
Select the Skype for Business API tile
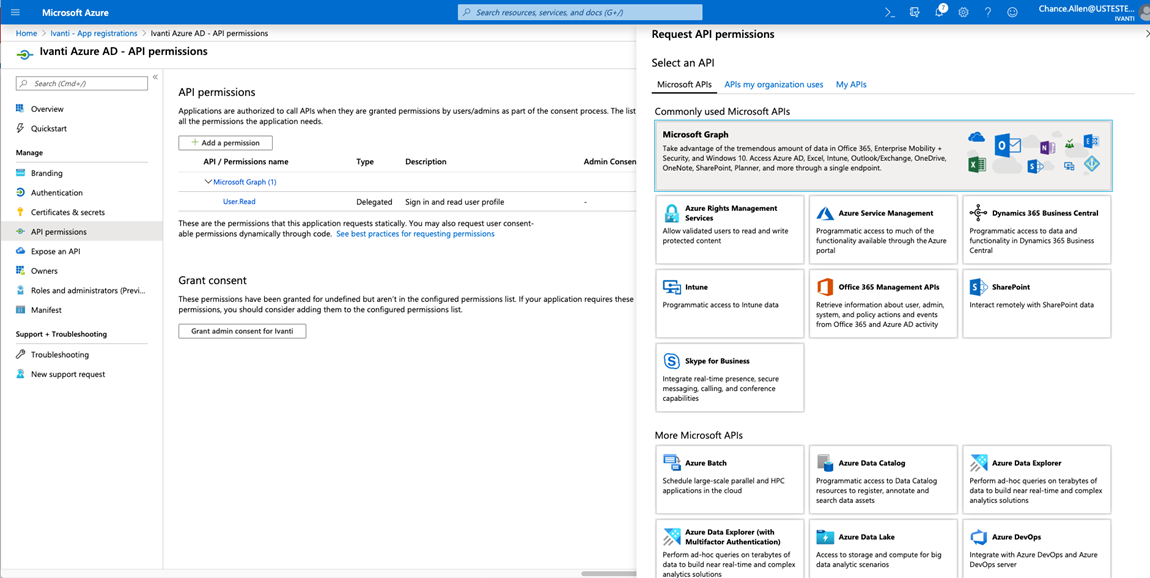coord(729,377)
